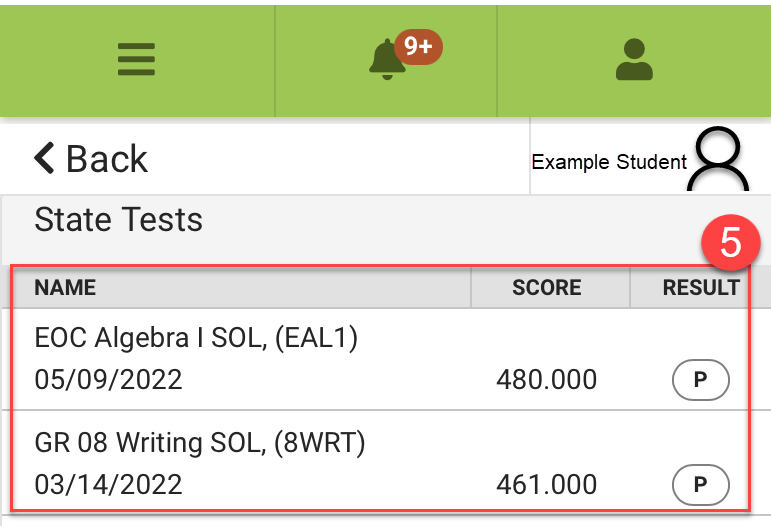771x526 pixels.
Task: Open notifications bell icon
Action: [387, 59]
